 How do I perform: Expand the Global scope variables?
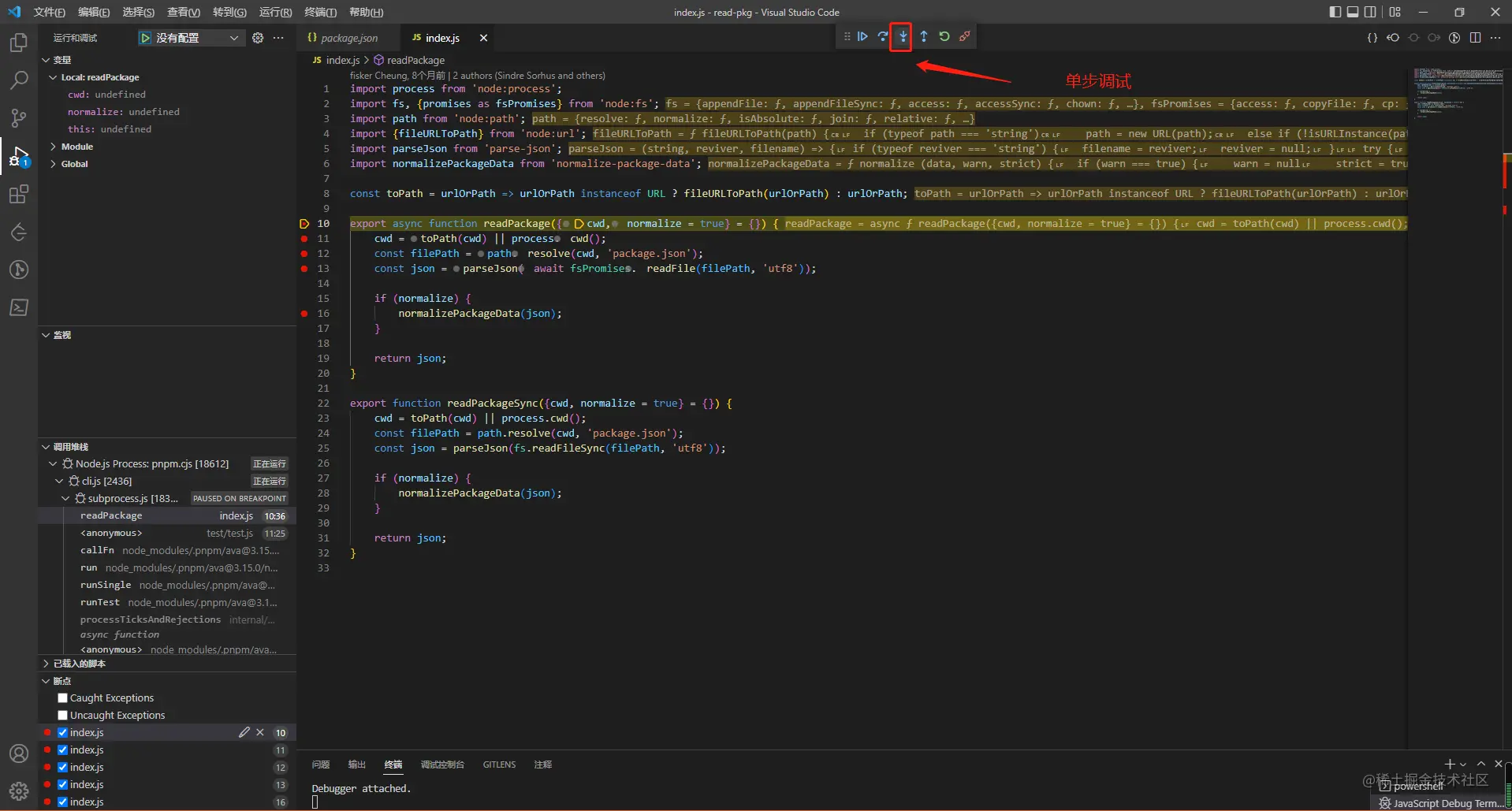tap(74, 164)
